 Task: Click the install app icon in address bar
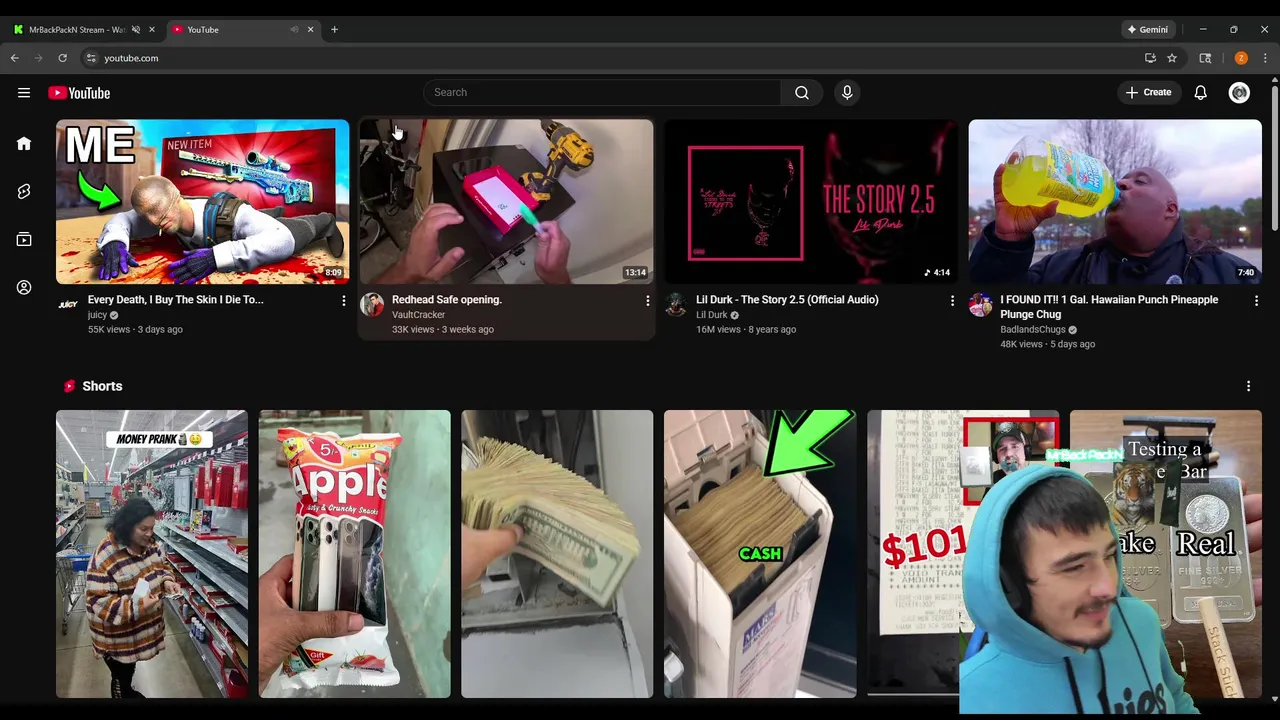pyautogui.click(x=1150, y=58)
